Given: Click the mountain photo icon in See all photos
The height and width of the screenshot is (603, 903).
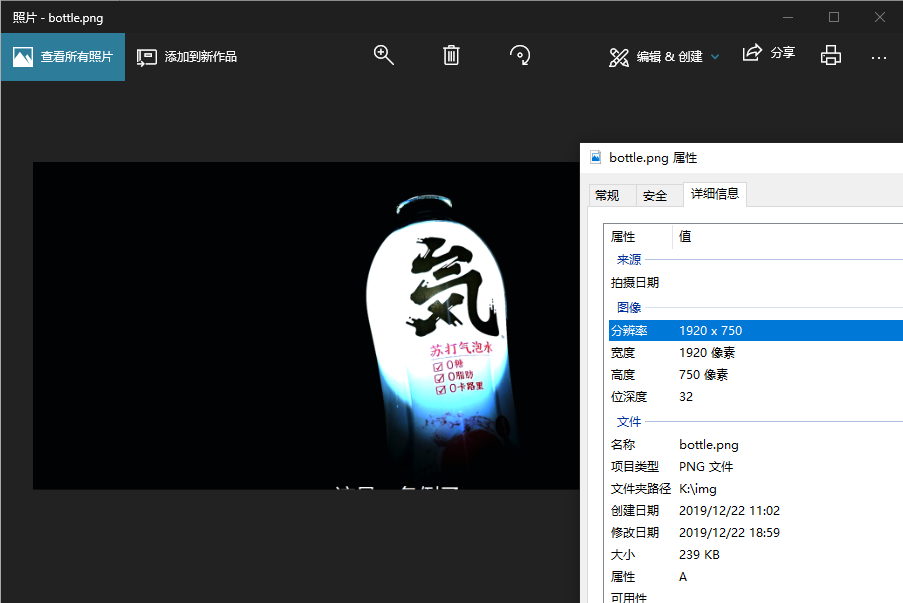Looking at the screenshot, I should [x=23, y=56].
